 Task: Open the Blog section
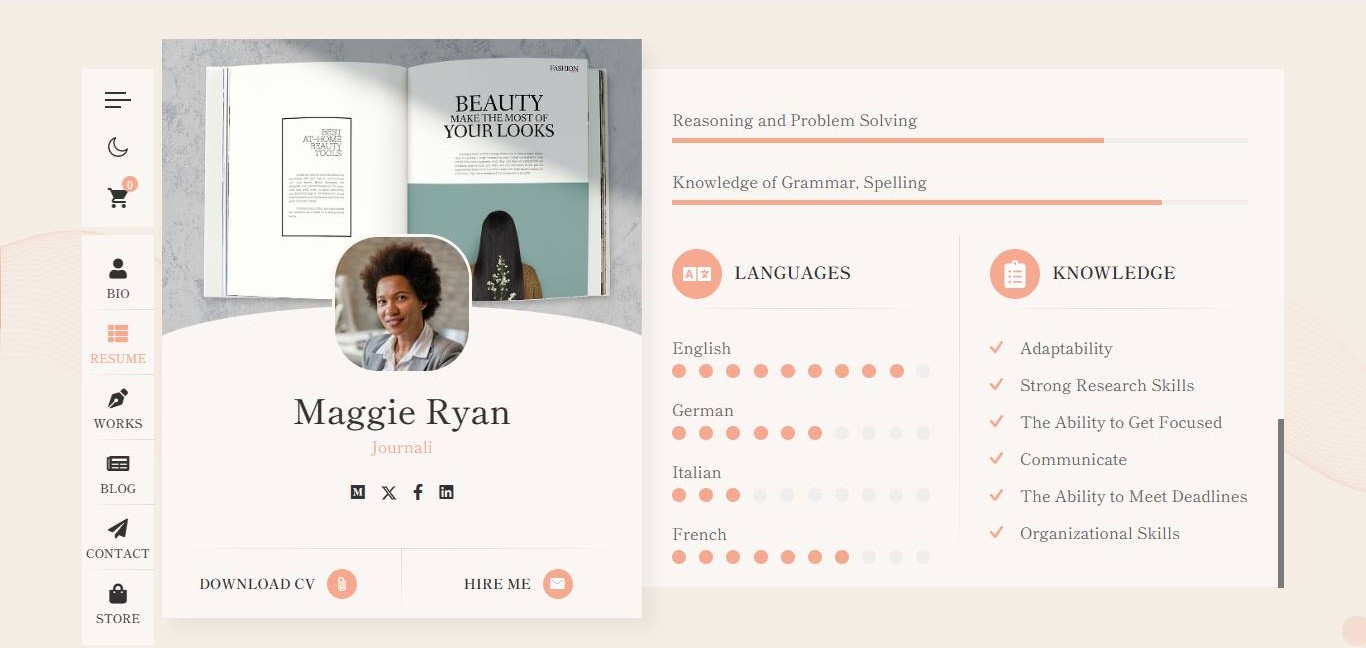pyautogui.click(x=118, y=473)
